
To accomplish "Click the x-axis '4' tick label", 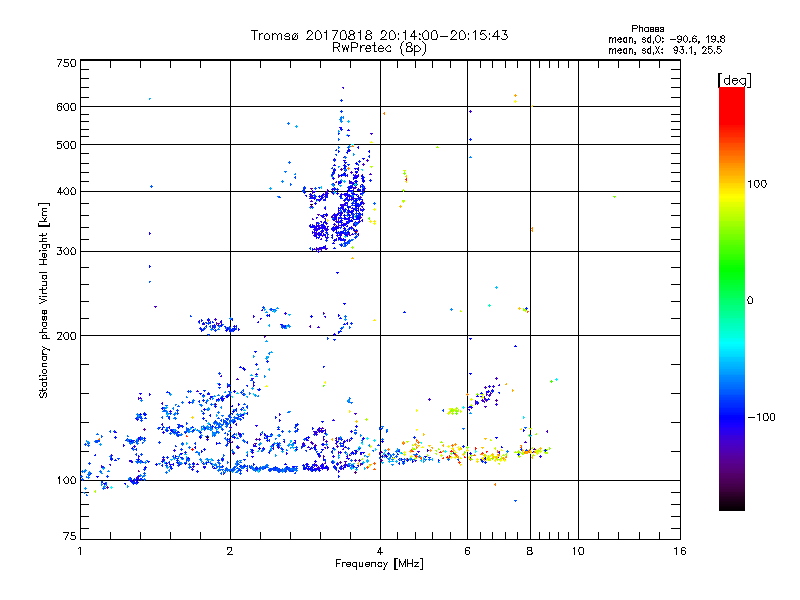I will coord(380,551).
